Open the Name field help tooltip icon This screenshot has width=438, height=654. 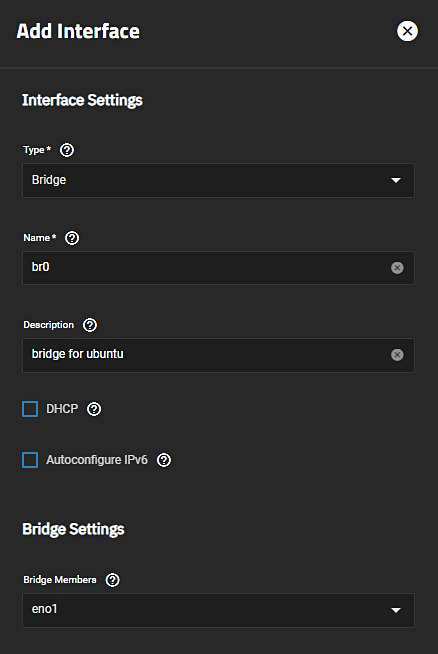(72, 238)
